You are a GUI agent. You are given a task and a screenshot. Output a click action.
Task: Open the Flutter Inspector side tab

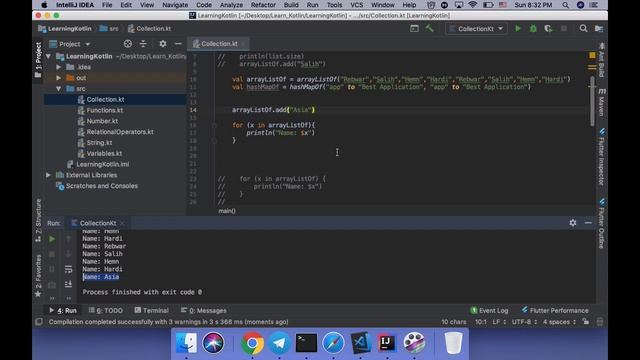point(602,157)
